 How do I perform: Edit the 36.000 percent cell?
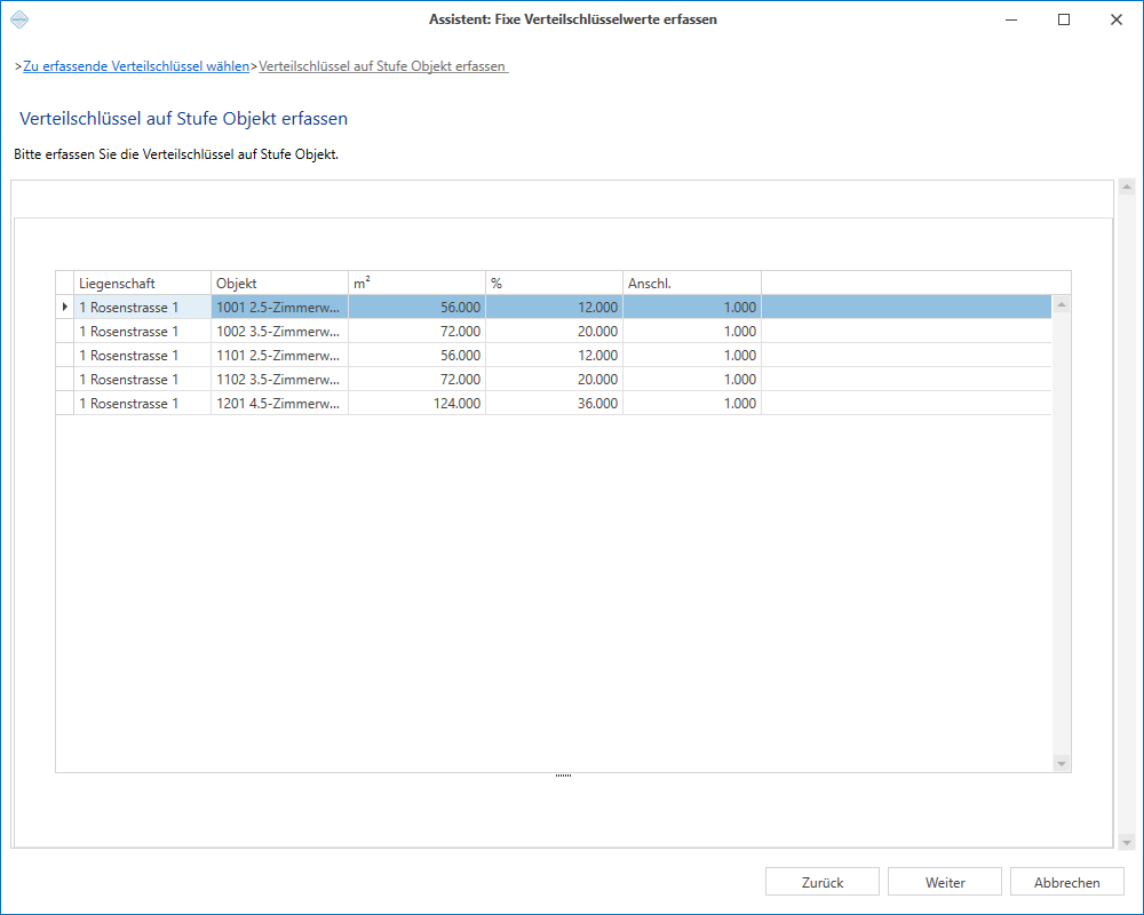coord(554,404)
